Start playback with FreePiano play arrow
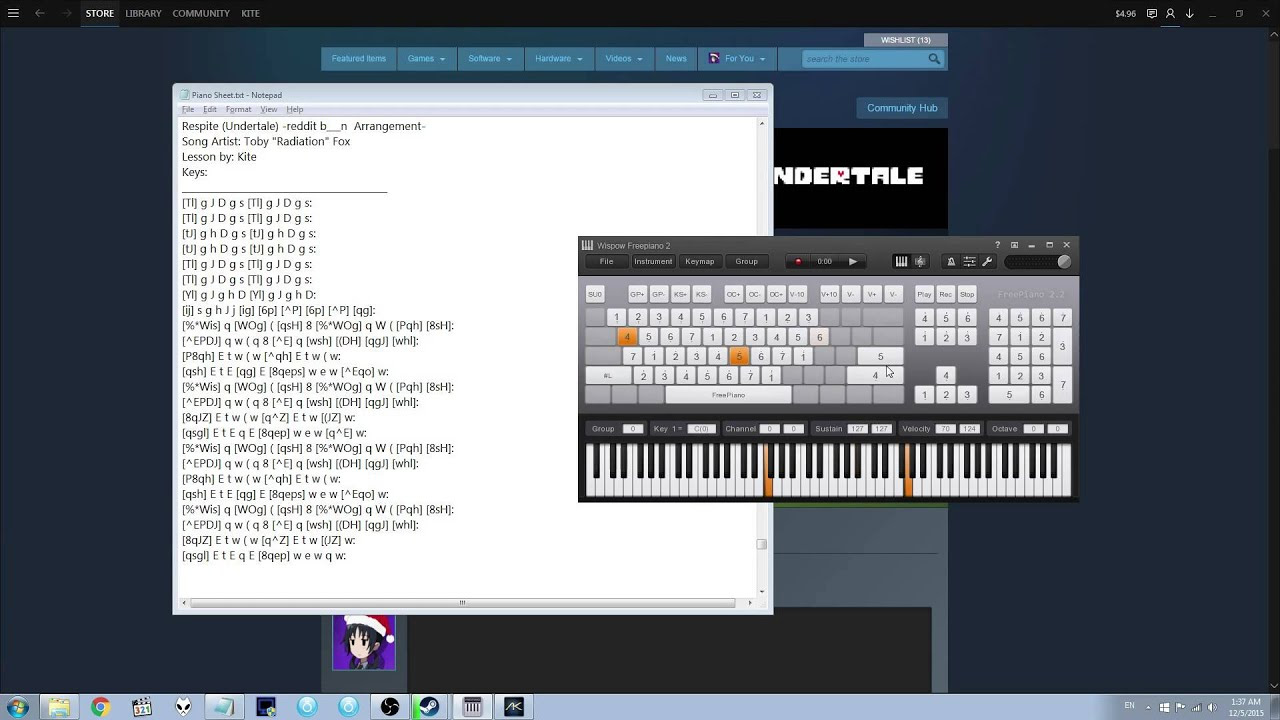The width and height of the screenshot is (1280, 720). [853, 262]
